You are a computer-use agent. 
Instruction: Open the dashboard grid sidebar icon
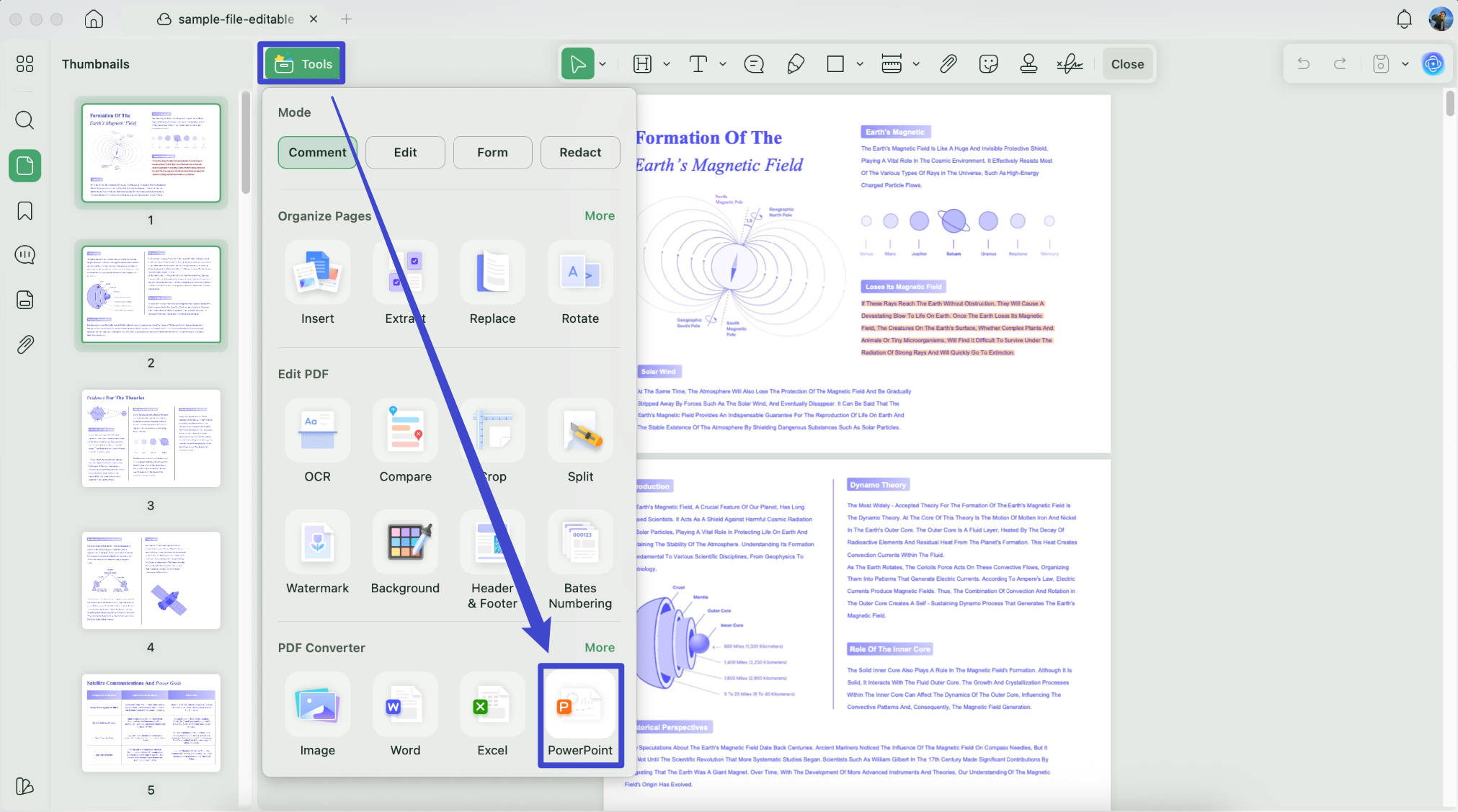[25, 63]
